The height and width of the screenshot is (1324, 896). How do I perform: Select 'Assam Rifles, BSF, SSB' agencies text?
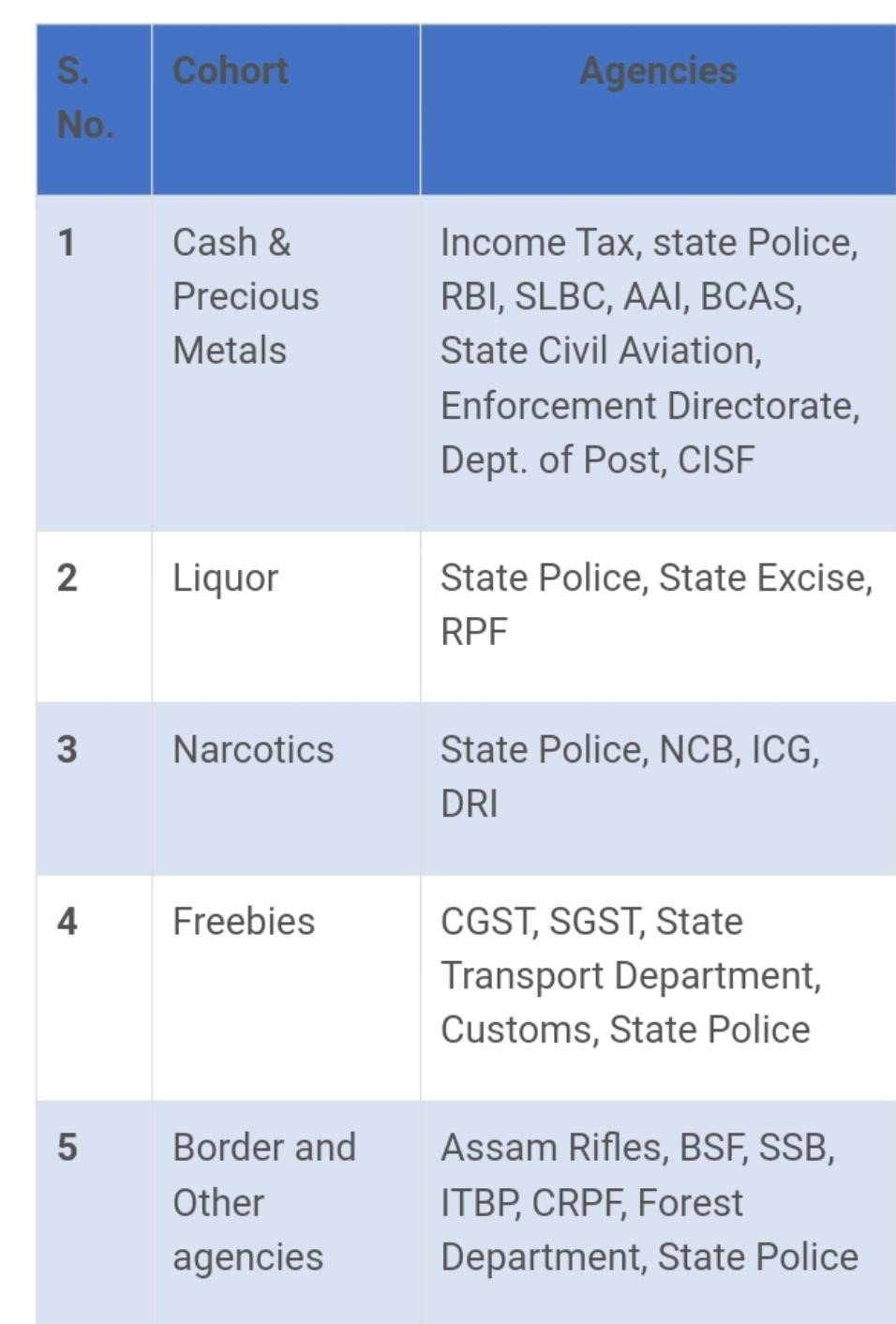(637, 1148)
